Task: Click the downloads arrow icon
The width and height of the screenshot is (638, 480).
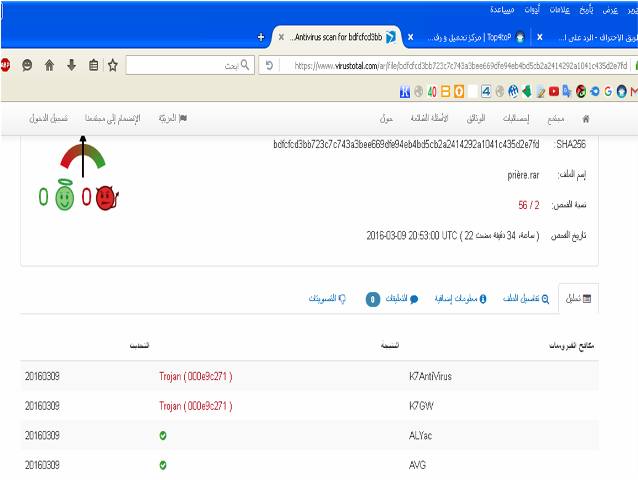Action: (x=71, y=65)
